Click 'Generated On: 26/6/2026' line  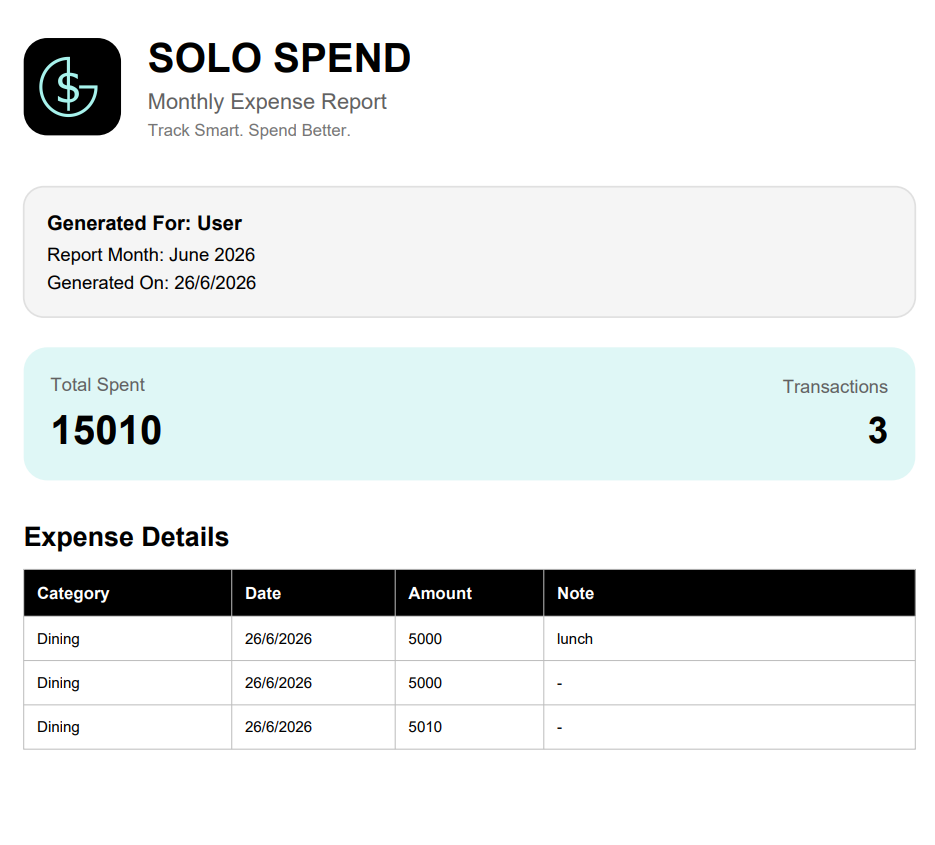[151, 283]
